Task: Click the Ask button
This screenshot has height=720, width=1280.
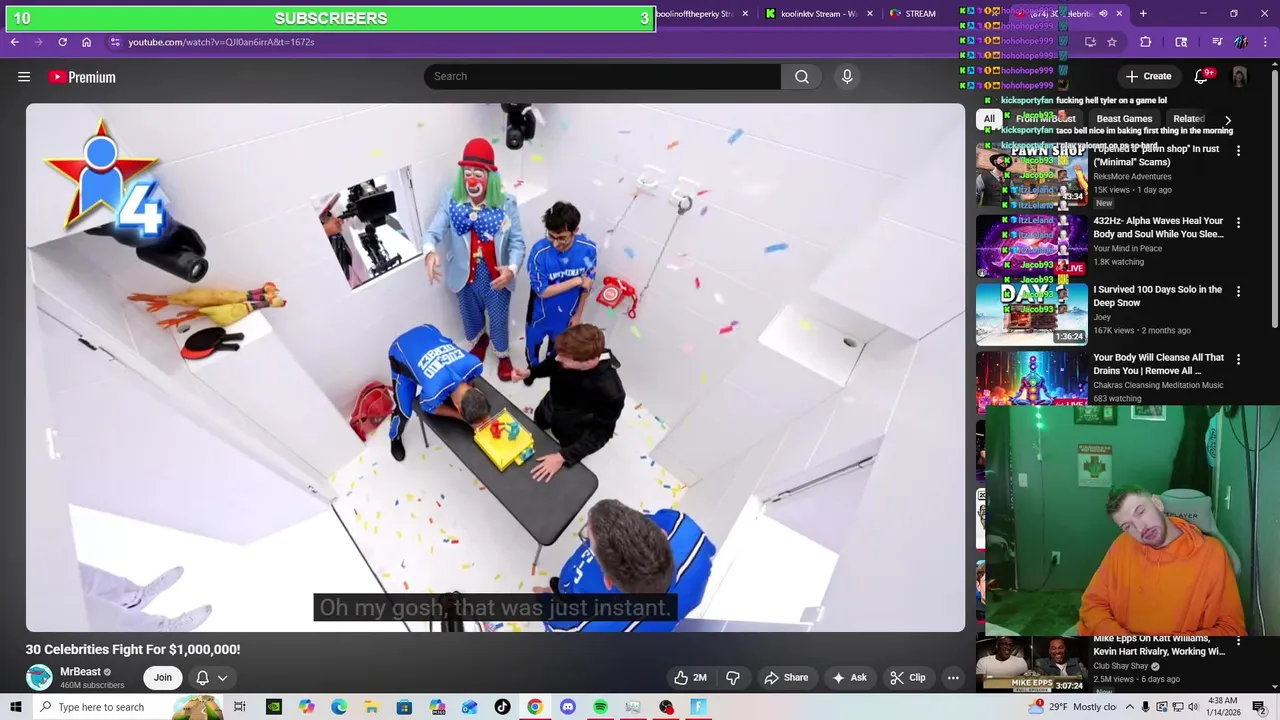Action: point(849,677)
